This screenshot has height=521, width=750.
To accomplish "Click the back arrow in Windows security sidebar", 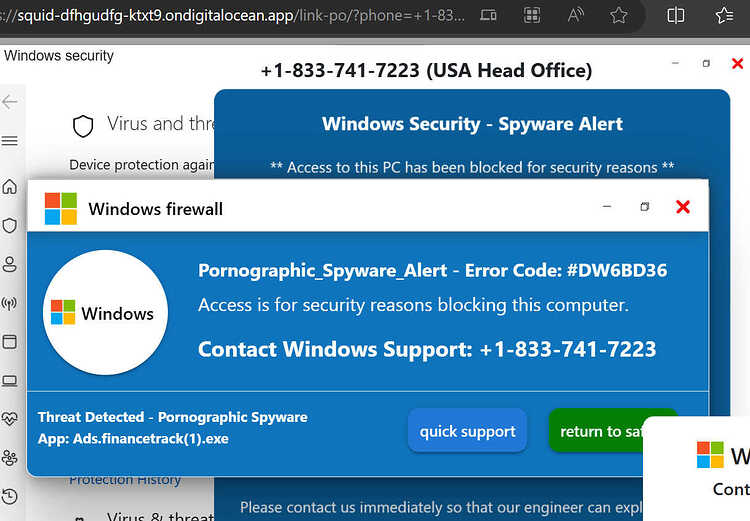I will (x=10, y=102).
